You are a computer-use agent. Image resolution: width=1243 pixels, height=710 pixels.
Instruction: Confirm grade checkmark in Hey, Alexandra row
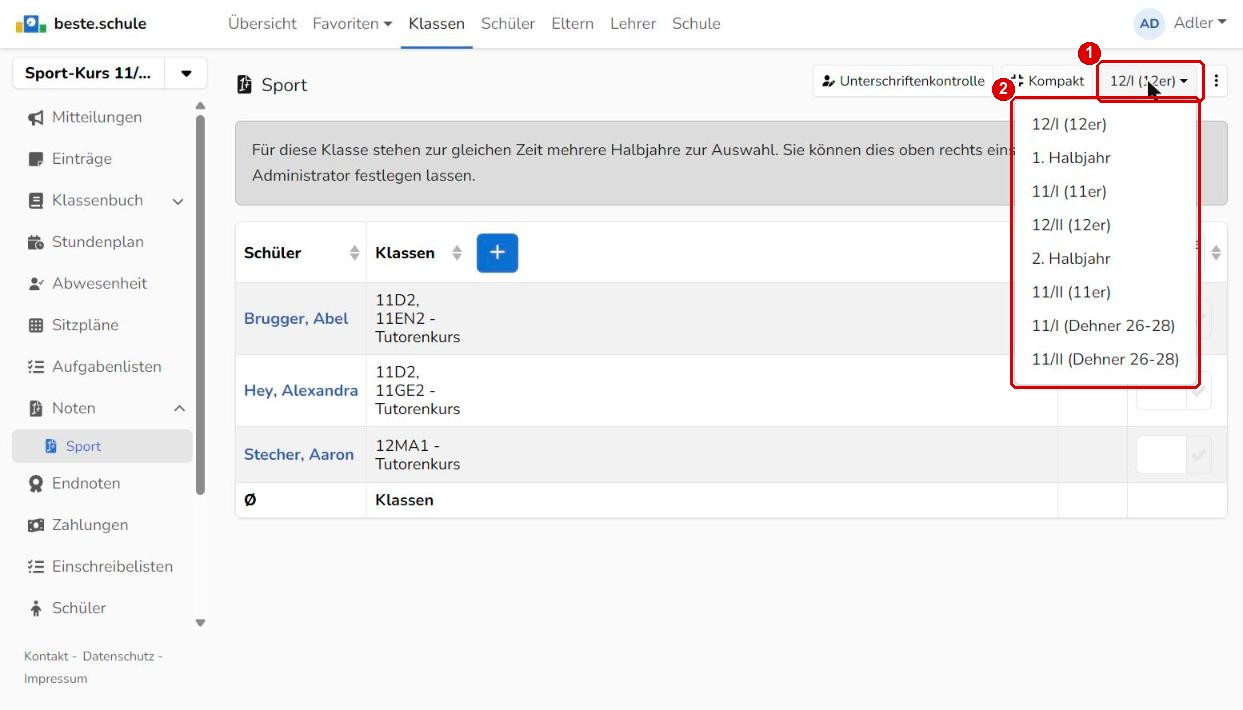[1198, 391]
